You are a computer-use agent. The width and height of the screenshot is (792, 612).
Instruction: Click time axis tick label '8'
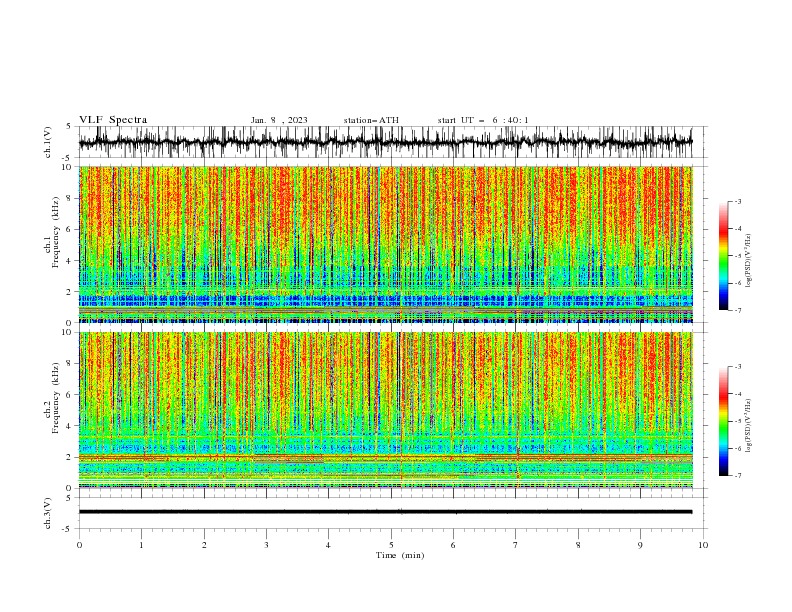click(578, 545)
